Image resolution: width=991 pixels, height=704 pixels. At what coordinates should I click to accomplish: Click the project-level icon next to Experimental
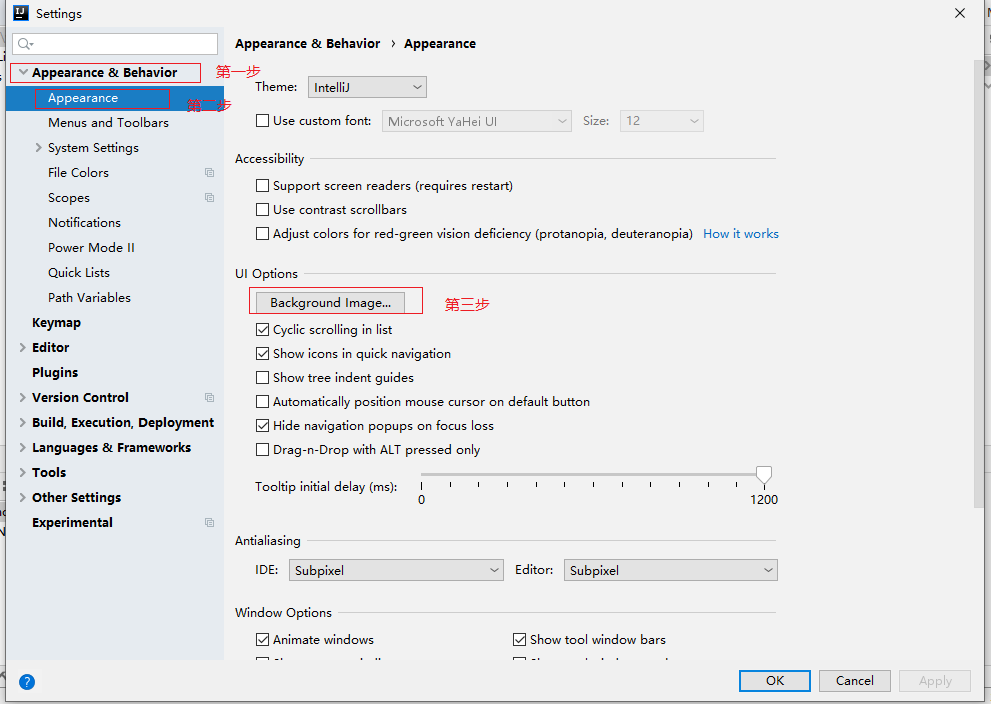[209, 523]
